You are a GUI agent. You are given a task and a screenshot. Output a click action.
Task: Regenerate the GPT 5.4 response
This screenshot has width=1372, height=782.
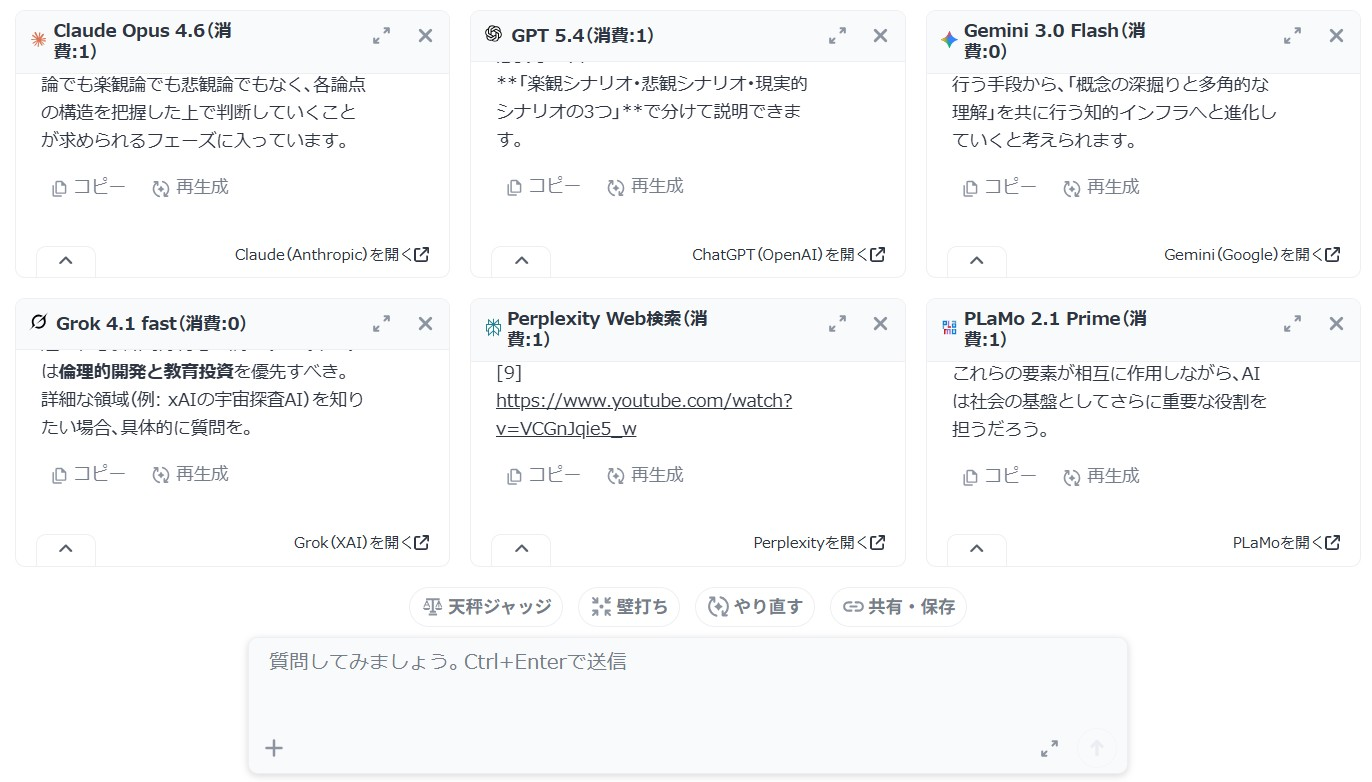645,186
